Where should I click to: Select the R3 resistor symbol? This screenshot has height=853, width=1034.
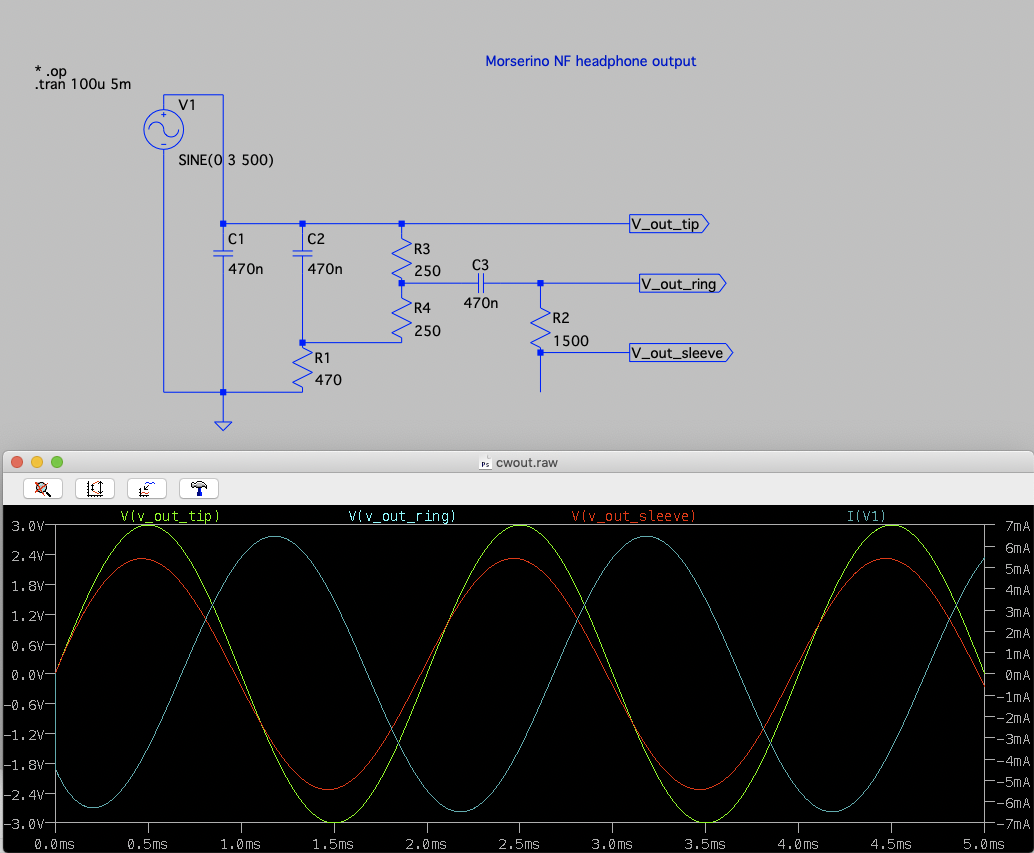[402, 260]
